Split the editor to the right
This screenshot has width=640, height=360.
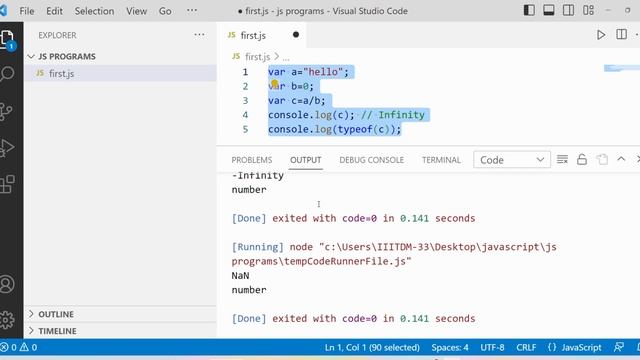click(x=621, y=34)
